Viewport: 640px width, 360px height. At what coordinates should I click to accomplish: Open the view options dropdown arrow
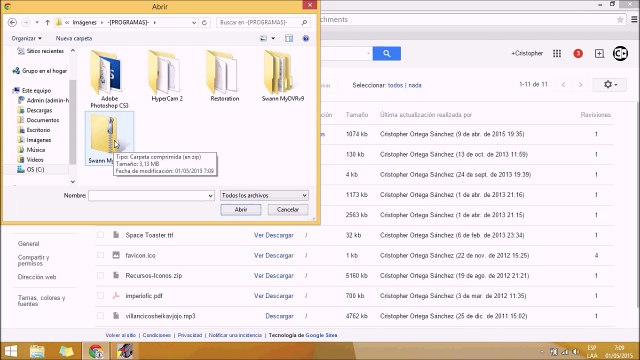click(273, 38)
